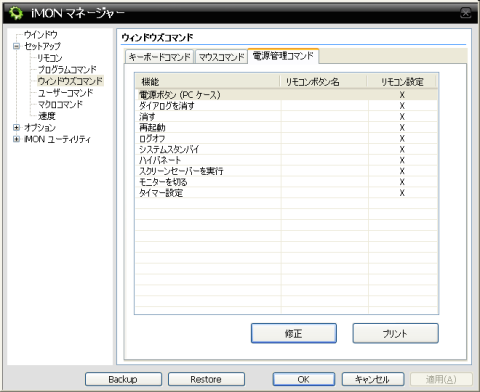Select 電源管理コマンド tab
This screenshot has width=480, height=392.
pos(283,56)
